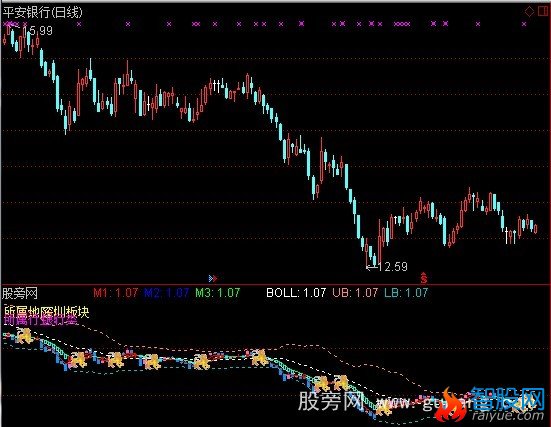Select the green M3: 1.07 value
Screen dimensions: 551x427
pyautogui.click(x=218, y=293)
